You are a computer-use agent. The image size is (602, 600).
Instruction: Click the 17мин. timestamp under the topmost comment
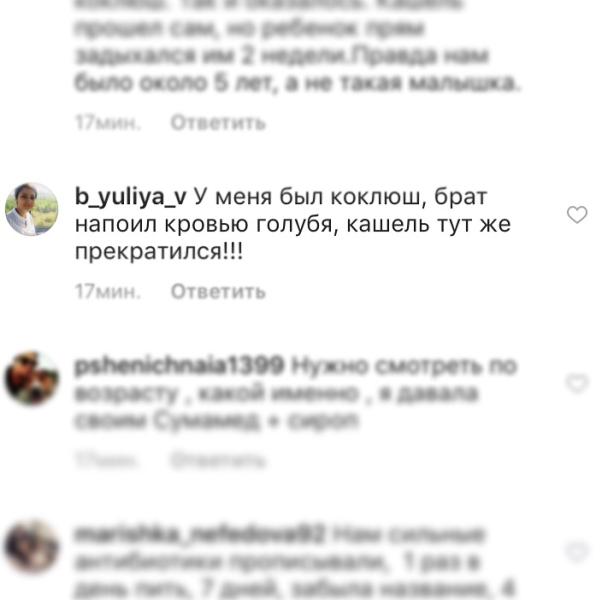coord(108,123)
